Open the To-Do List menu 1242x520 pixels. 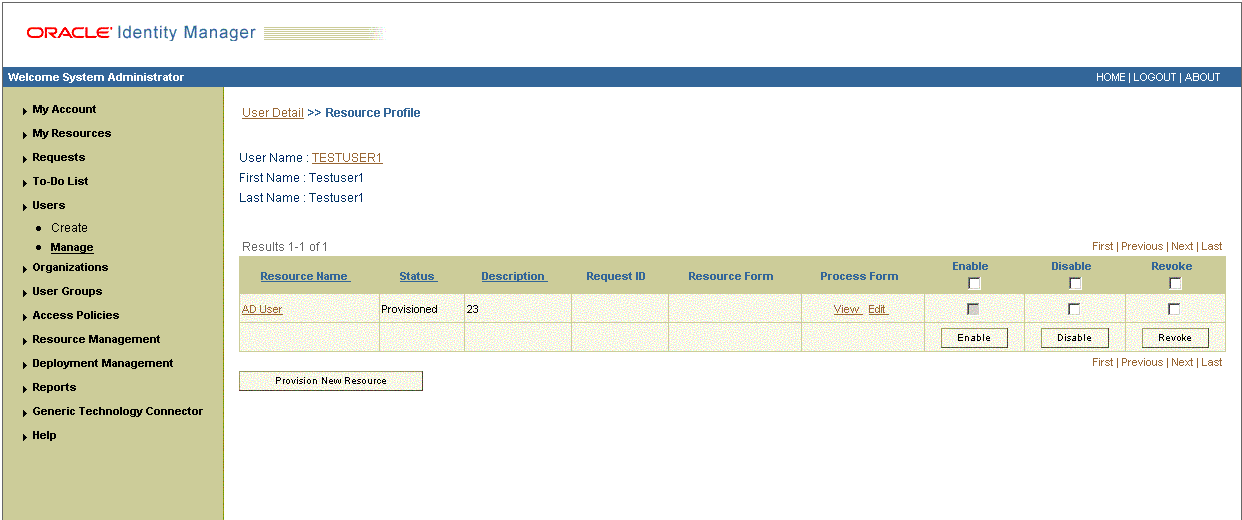click(x=60, y=181)
